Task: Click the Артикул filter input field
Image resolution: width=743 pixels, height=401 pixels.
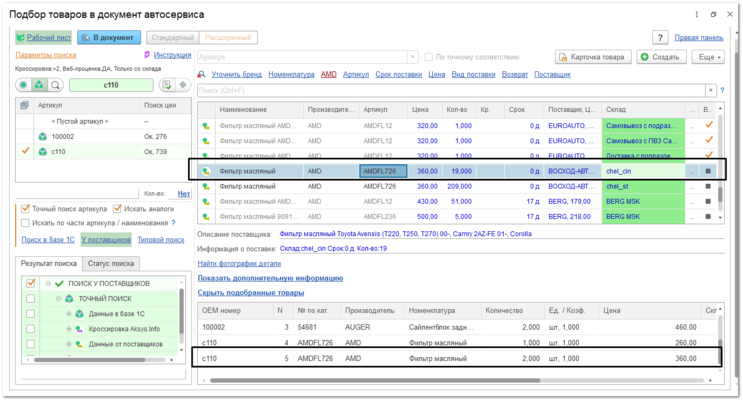Action: (x=302, y=57)
